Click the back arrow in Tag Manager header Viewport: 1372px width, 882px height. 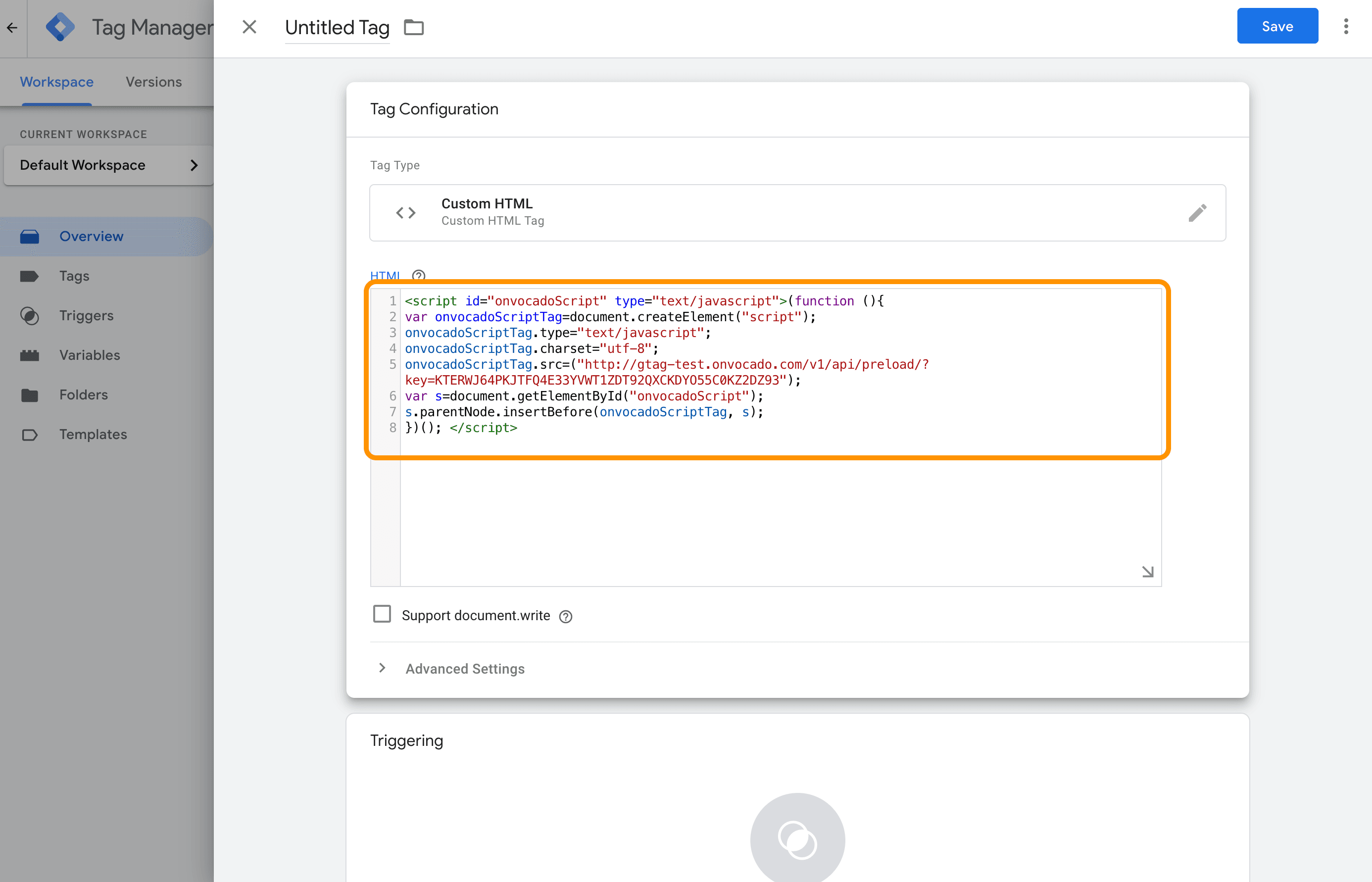click(12, 28)
